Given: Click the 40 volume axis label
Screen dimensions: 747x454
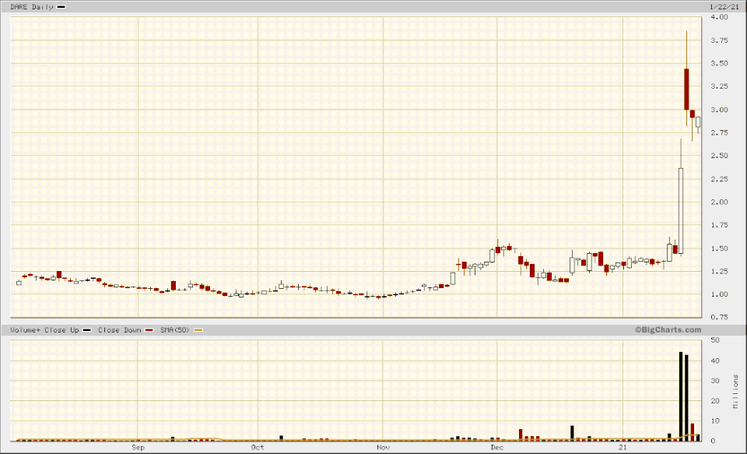Looking at the screenshot, I should point(715,361).
